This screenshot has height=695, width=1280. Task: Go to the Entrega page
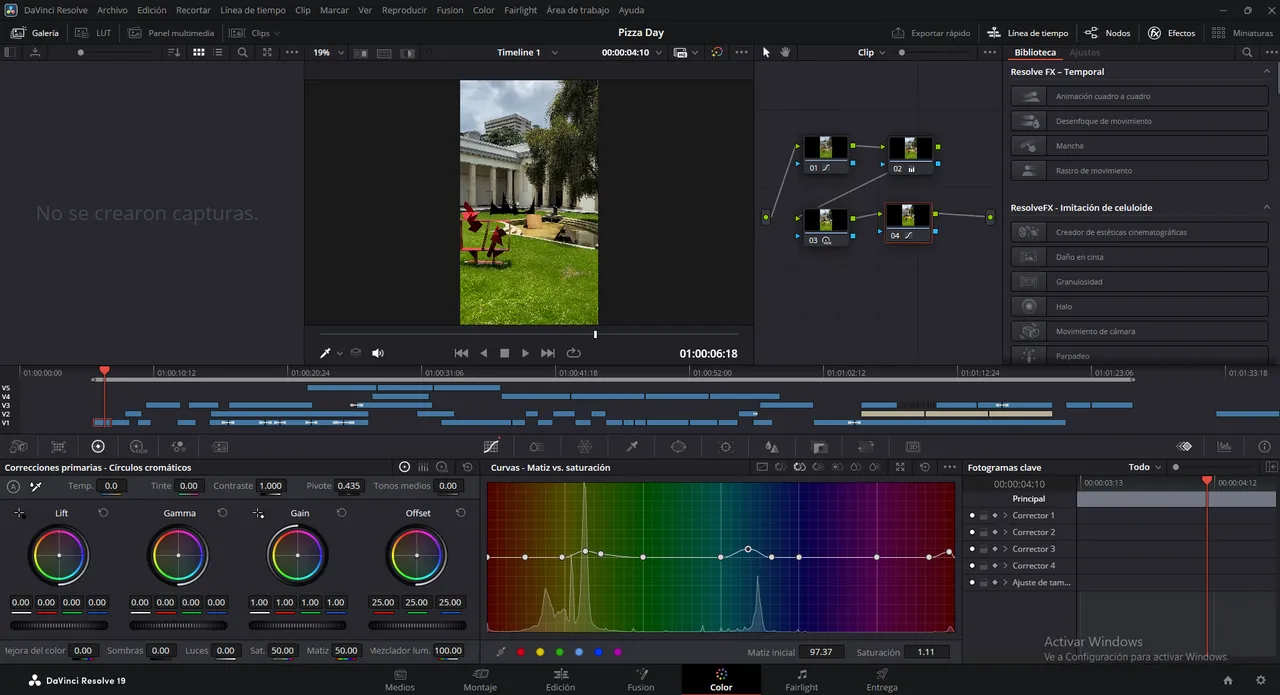pyautogui.click(x=882, y=680)
